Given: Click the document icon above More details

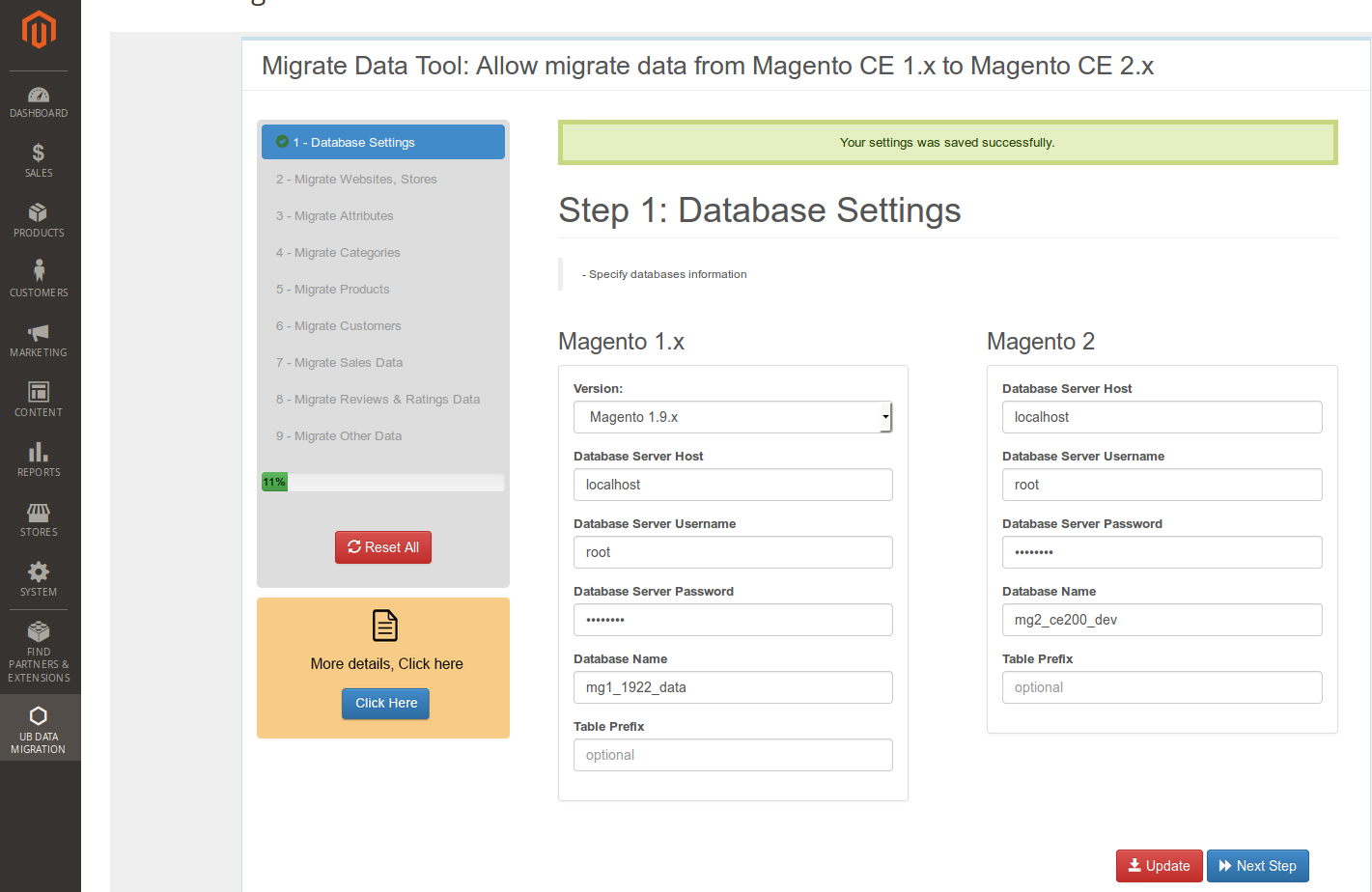Looking at the screenshot, I should (x=385, y=626).
